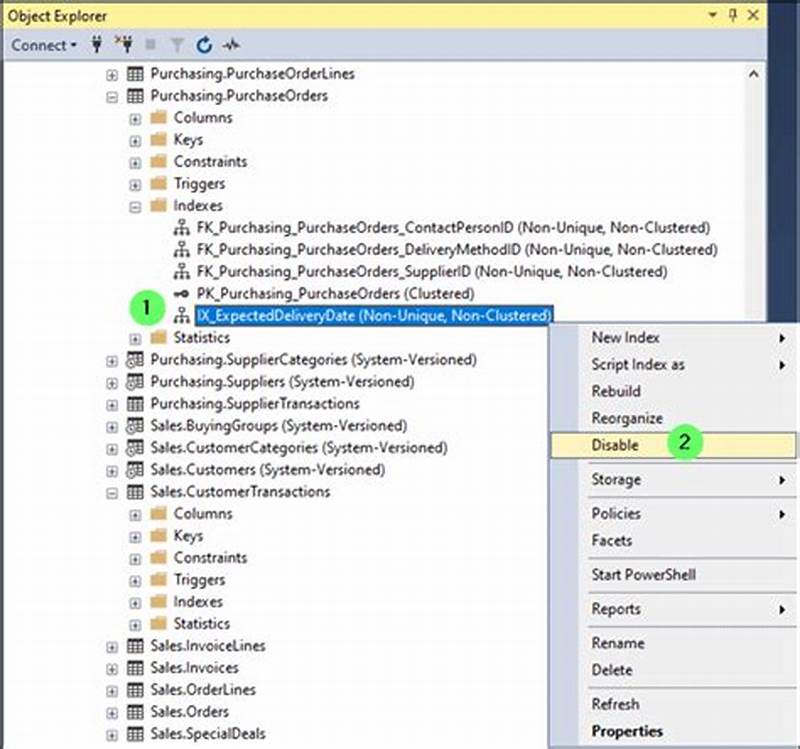Open Activity Monitor from the toolbar
The height and width of the screenshot is (749, 800).
(232, 45)
